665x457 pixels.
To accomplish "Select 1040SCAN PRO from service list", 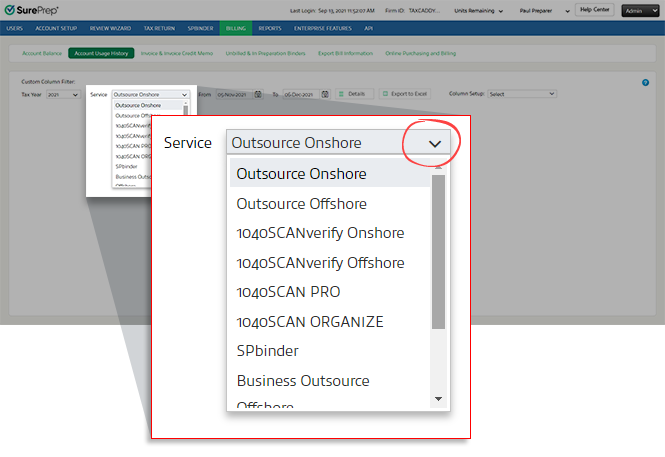I will 288,292.
